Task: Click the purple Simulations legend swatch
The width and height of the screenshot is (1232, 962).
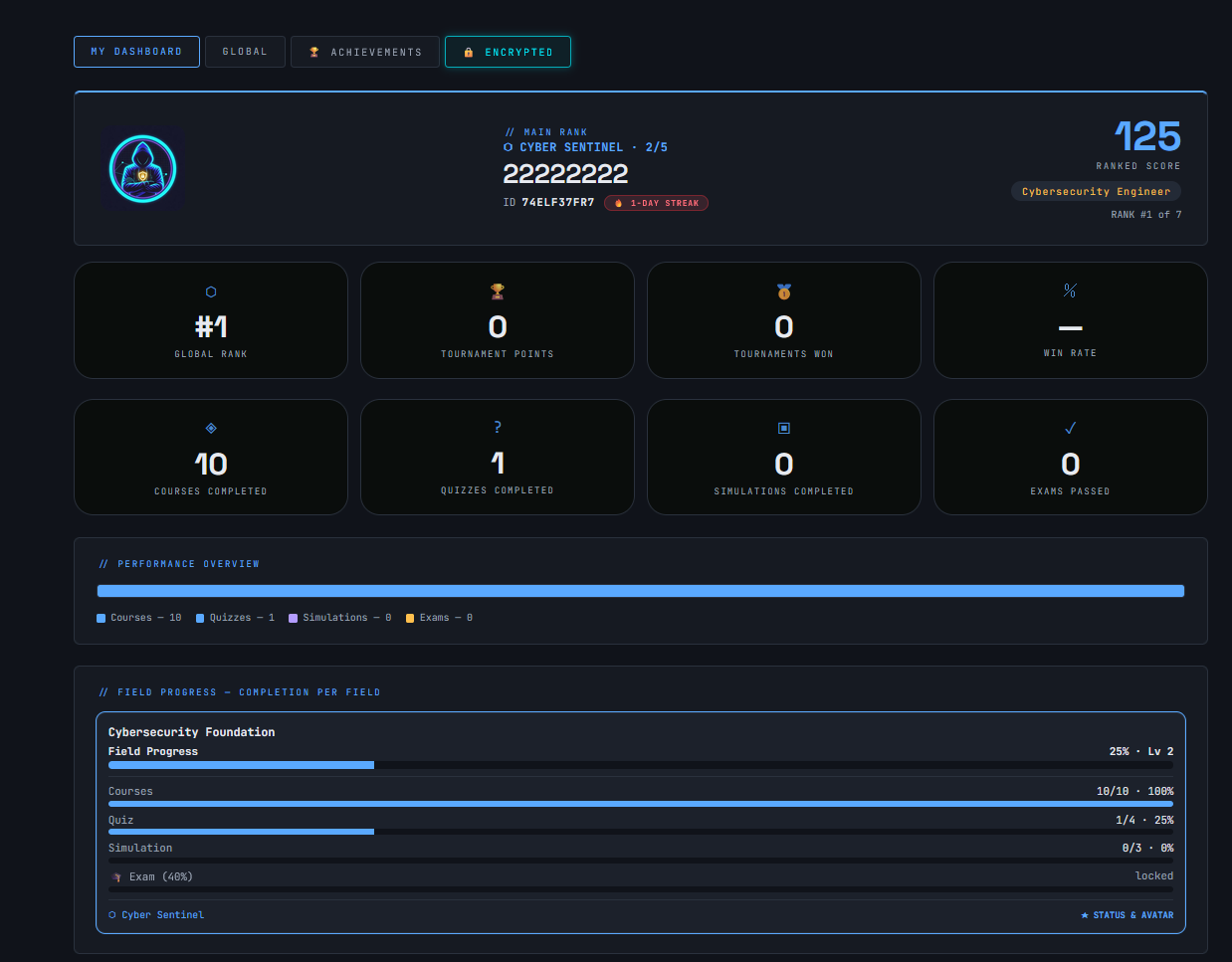Action: [x=294, y=619]
